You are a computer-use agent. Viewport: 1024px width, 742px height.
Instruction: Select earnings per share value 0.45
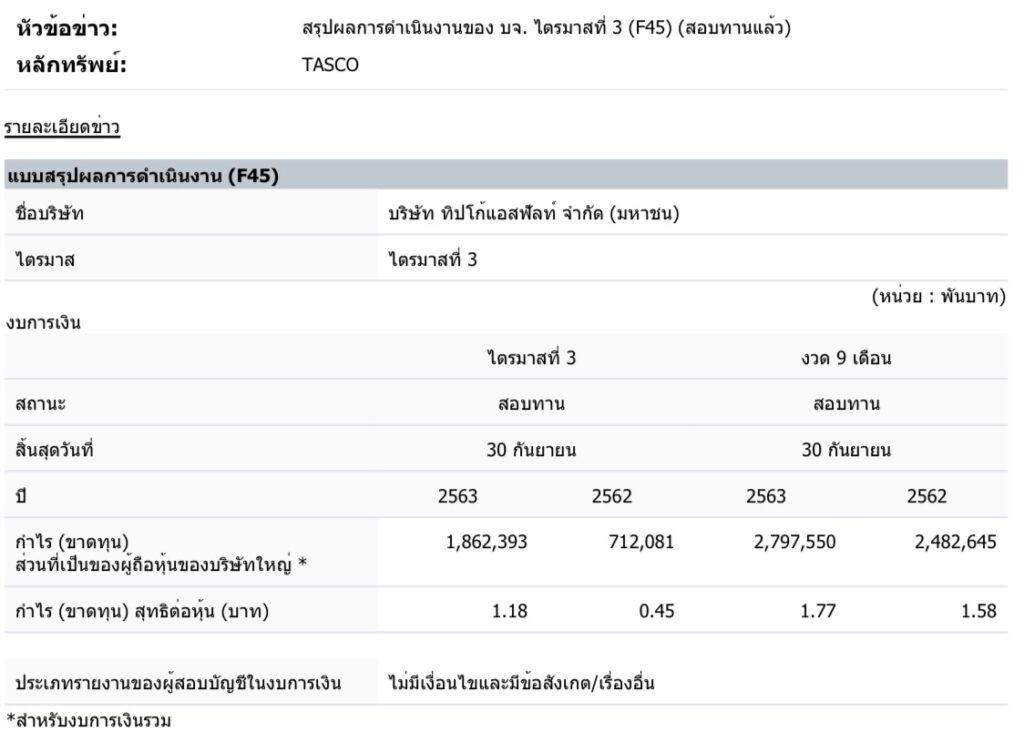tap(656, 610)
